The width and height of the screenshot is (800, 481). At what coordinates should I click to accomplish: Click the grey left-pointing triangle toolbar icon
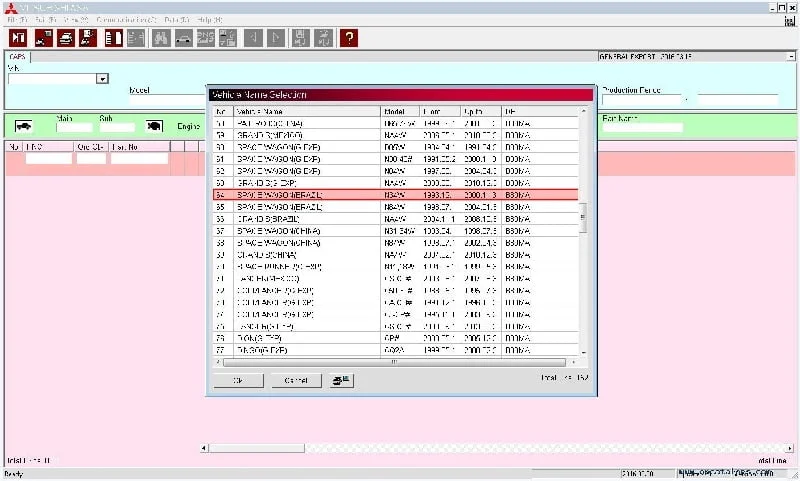pyautogui.click(x=253, y=38)
